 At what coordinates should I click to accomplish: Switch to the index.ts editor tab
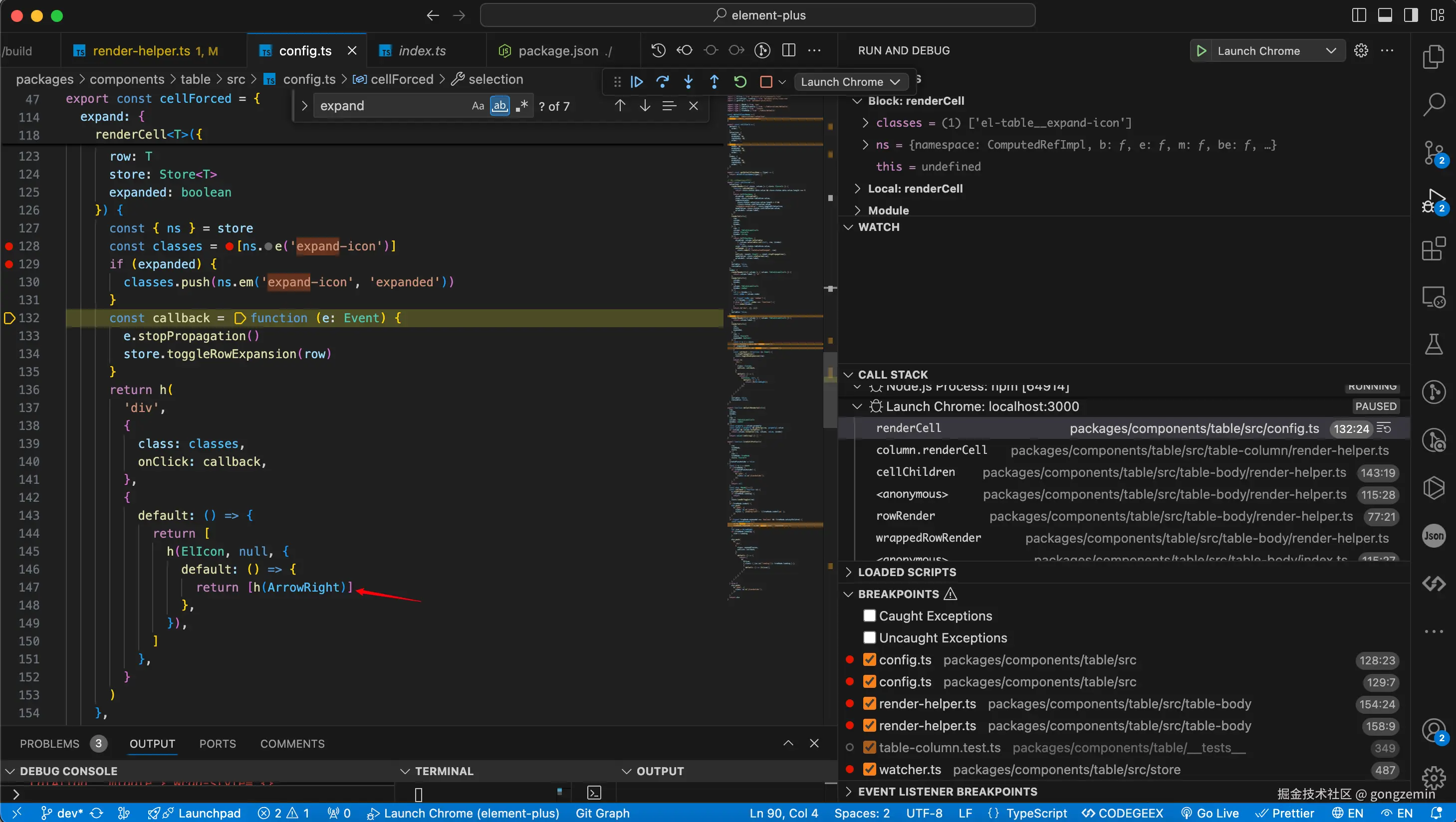(422, 51)
